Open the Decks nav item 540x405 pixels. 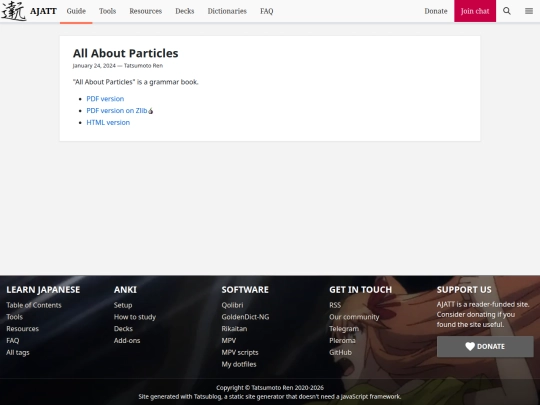point(185,11)
